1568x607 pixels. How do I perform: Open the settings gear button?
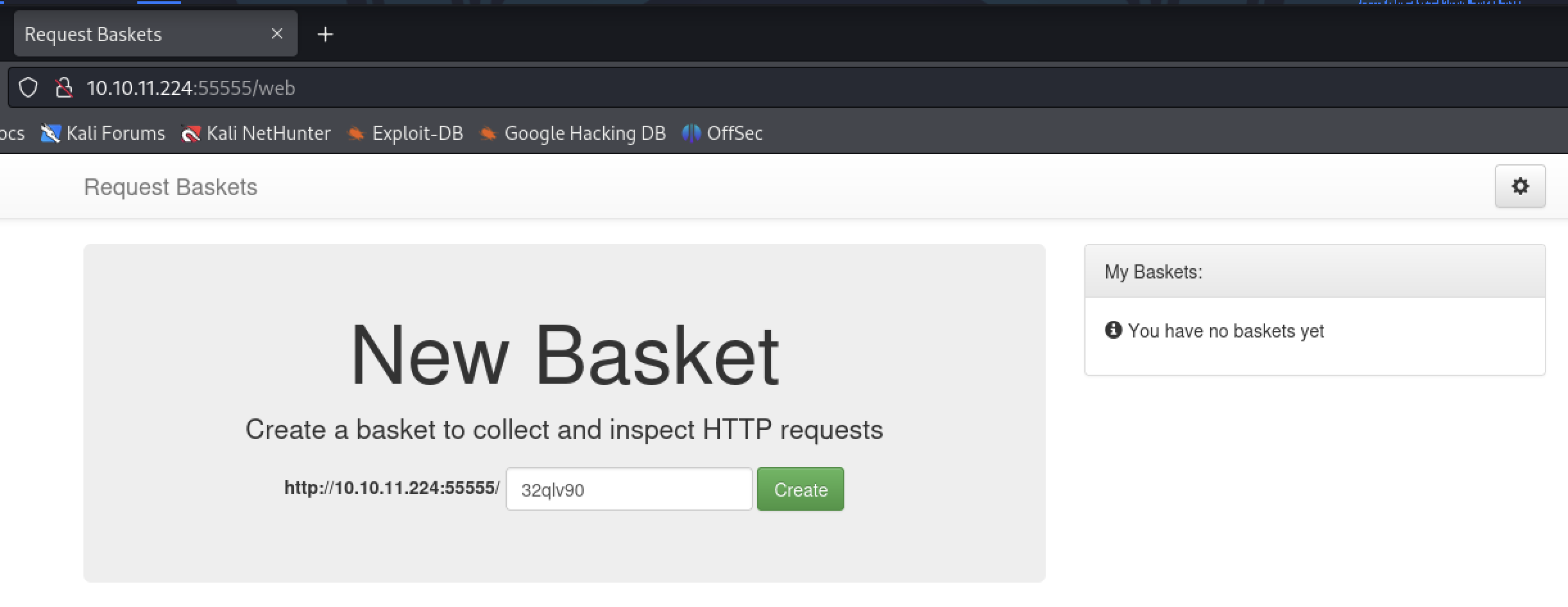(1520, 187)
